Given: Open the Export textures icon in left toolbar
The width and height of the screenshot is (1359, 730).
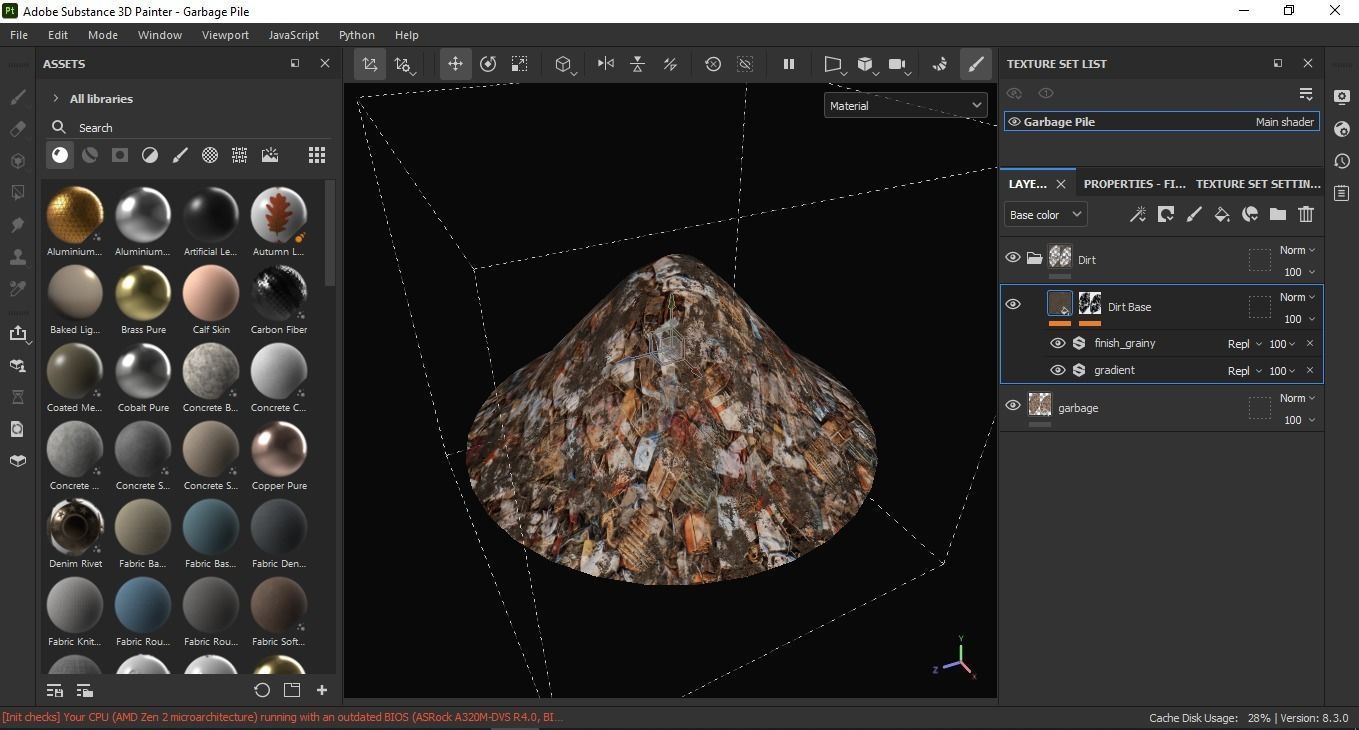Looking at the screenshot, I should (x=17, y=333).
